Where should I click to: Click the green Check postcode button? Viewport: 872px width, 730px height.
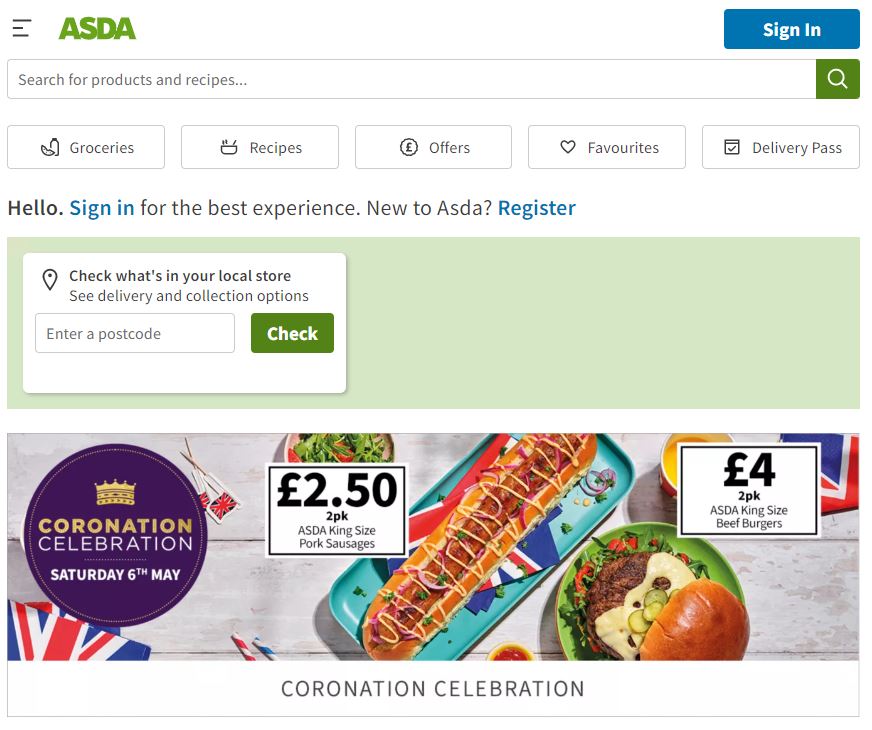293,333
